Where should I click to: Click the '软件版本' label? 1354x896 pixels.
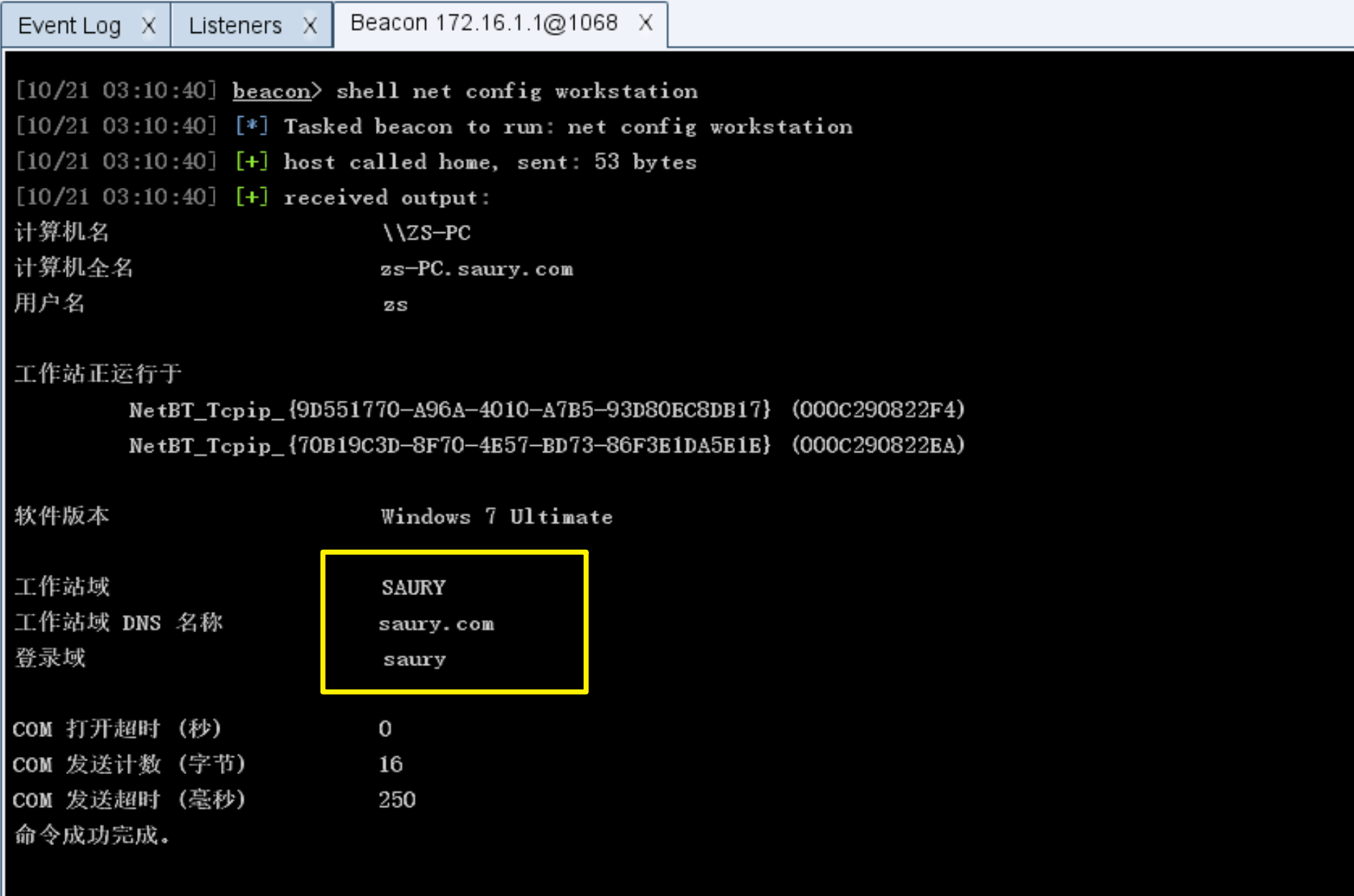[62, 517]
